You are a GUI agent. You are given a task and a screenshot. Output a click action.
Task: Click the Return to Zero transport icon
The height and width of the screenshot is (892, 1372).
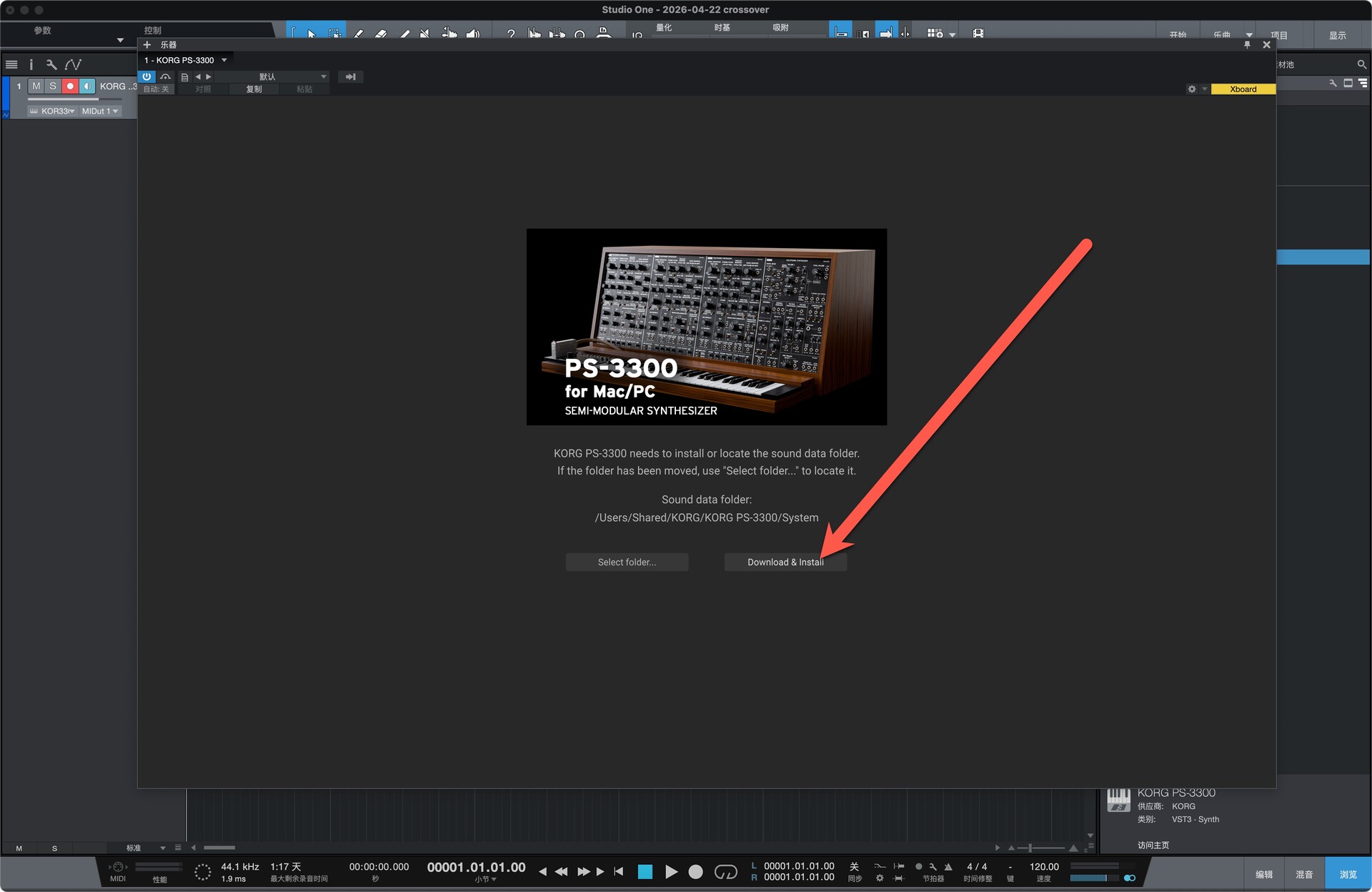[x=619, y=871]
